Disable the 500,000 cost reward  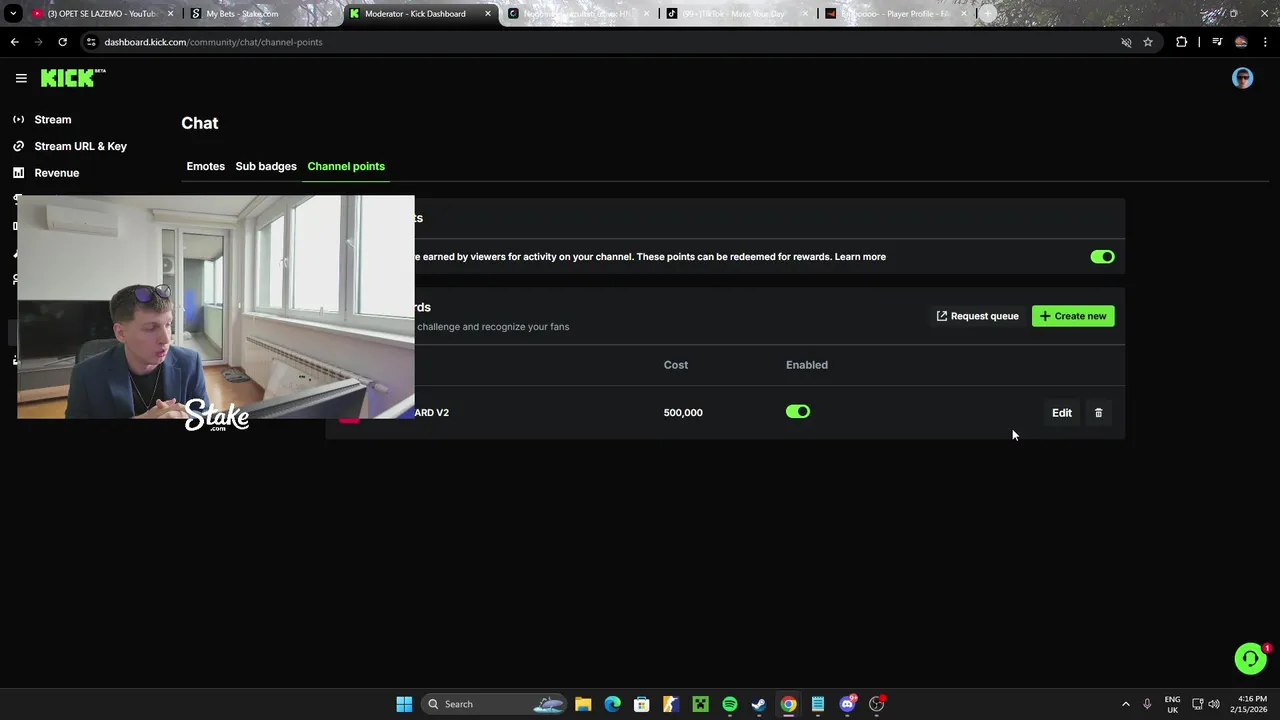(797, 412)
